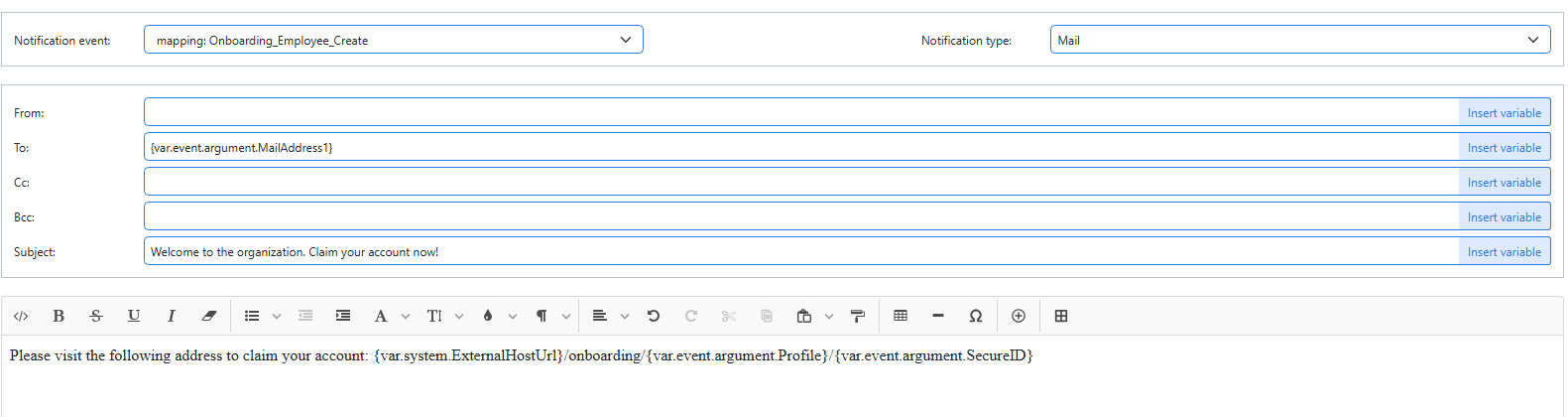Expand list style options arrow
Viewport: 1568px width, 417px height.
(277, 316)
